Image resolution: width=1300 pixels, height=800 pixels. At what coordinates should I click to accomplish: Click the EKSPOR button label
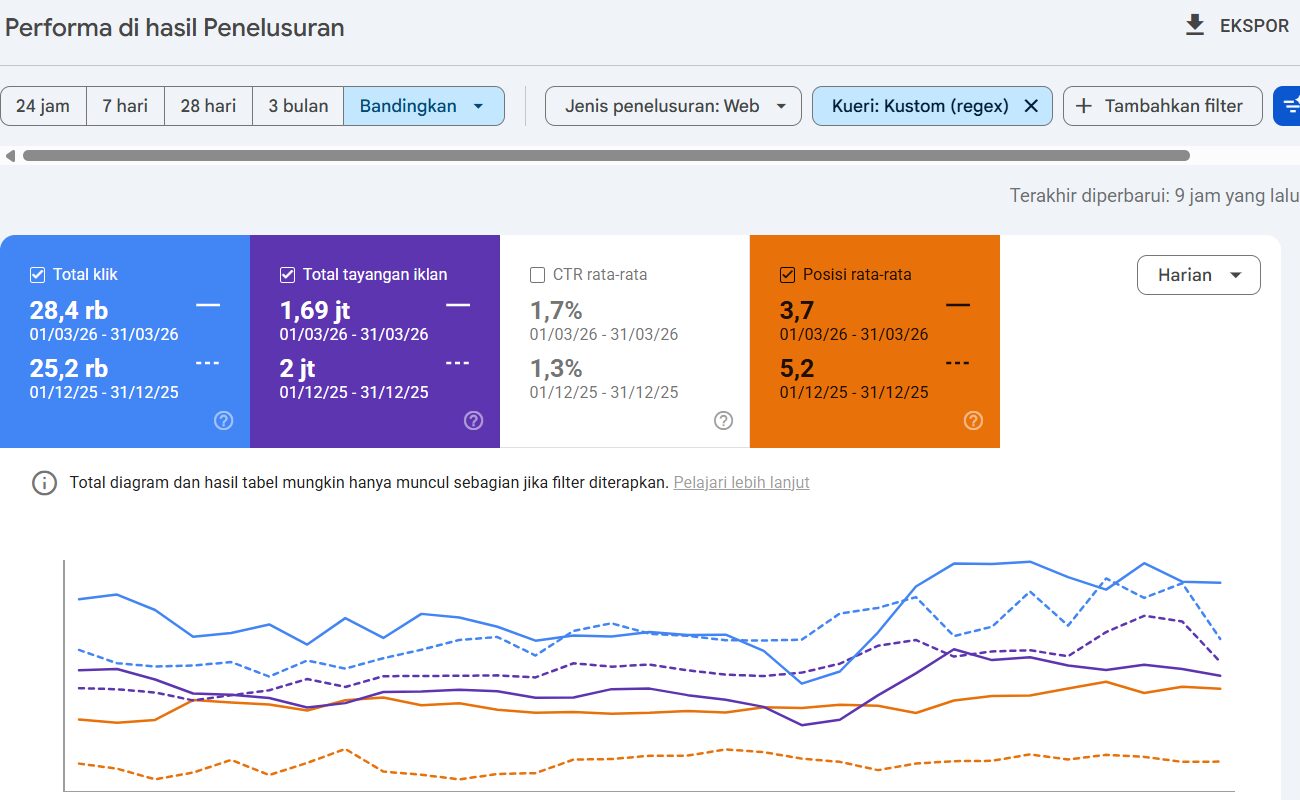coord(1254,26)
